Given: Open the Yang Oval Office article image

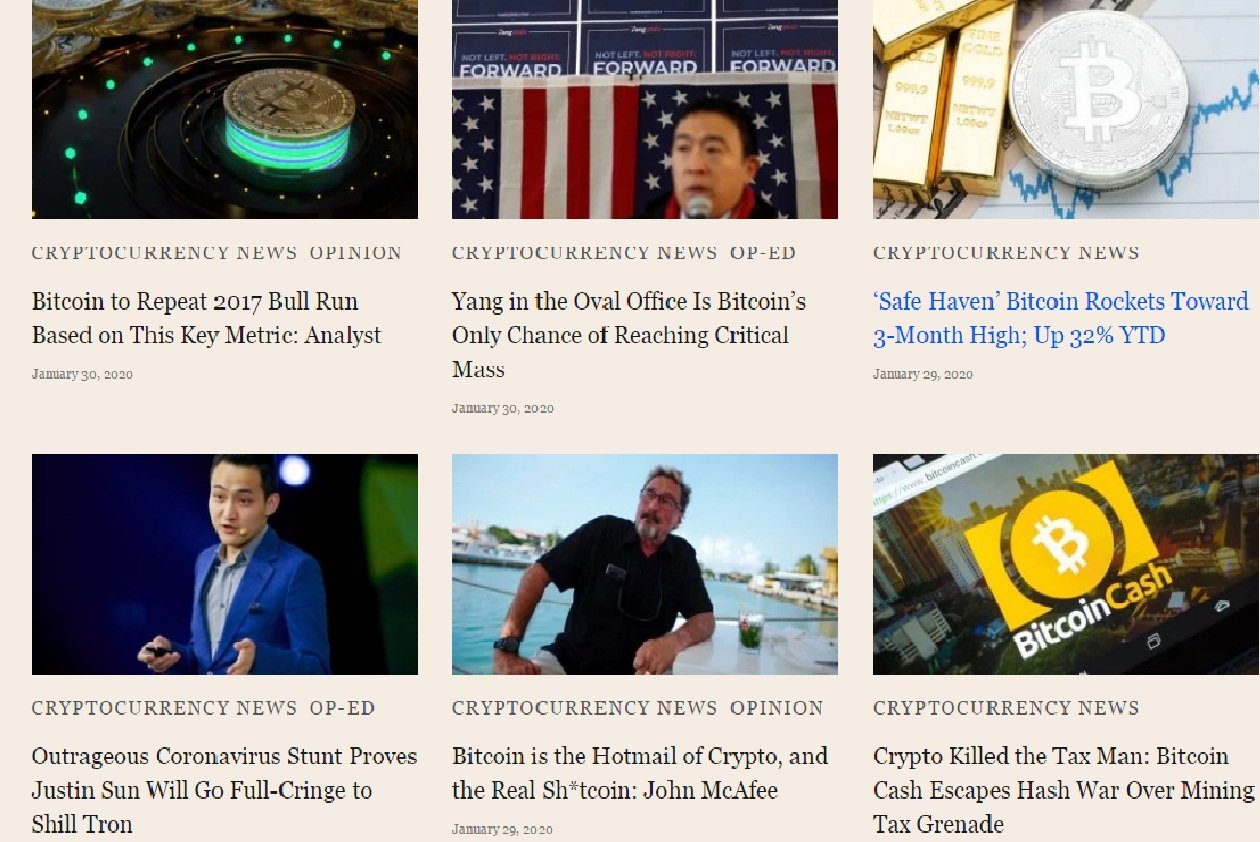Looking at the screenshot, I should 645,109.
